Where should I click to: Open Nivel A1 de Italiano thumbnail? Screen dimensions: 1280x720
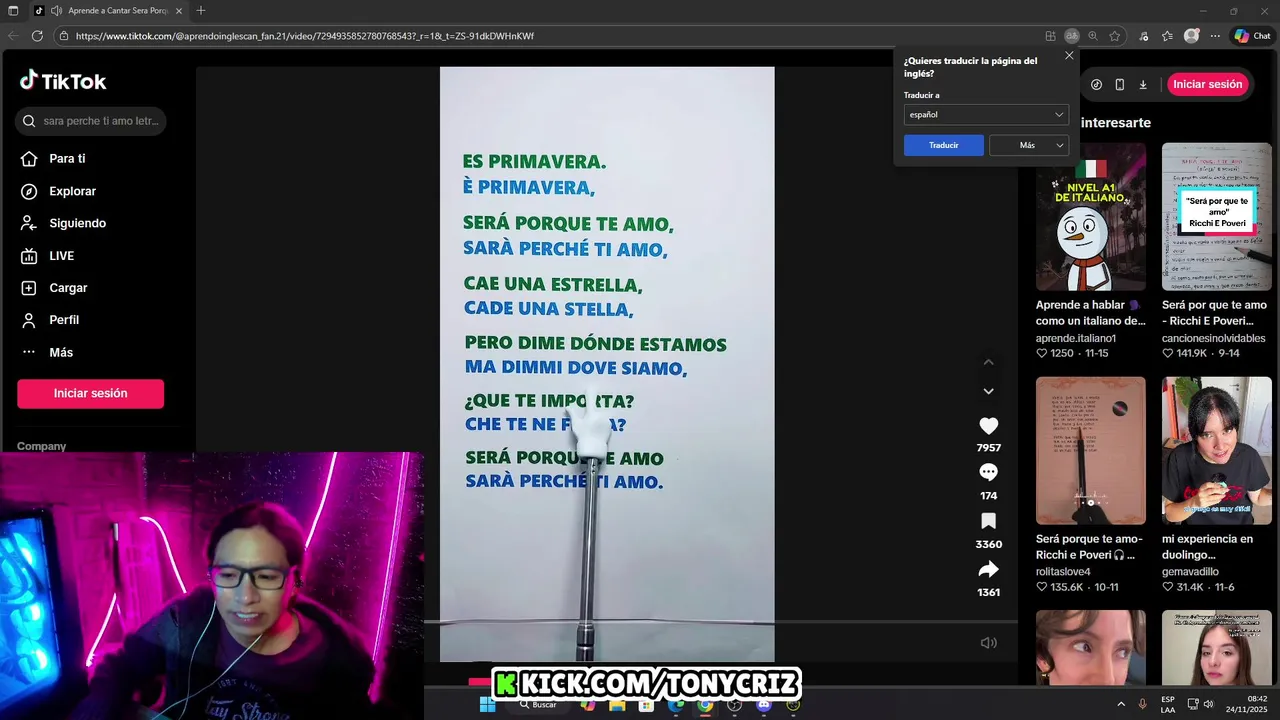click(1090, 216)
